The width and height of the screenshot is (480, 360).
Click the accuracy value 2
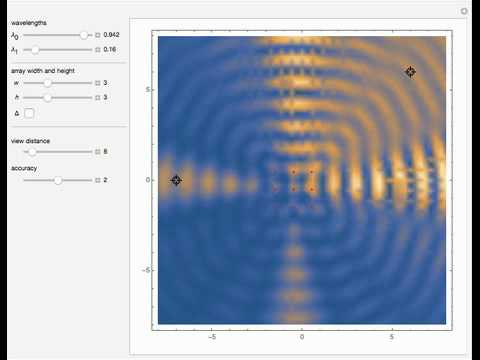click(x=105, y=180)
